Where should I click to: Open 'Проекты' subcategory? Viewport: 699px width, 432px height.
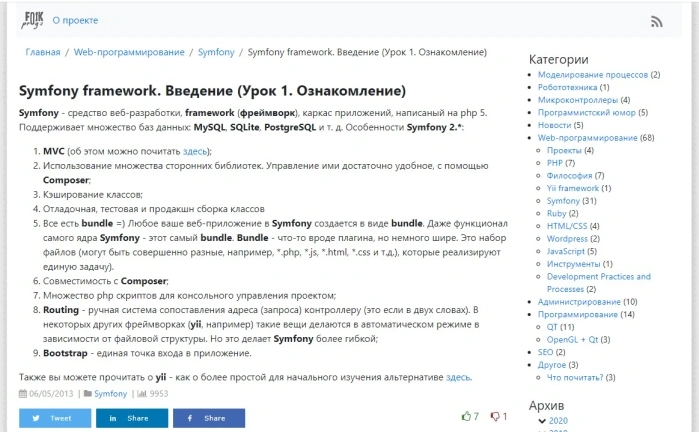pos(564,150)
